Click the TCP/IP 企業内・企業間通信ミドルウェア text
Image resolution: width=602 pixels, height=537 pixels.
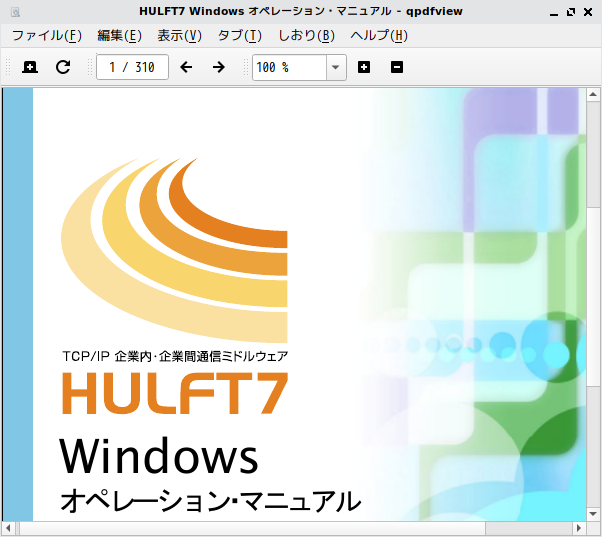(x=175, y=357)
